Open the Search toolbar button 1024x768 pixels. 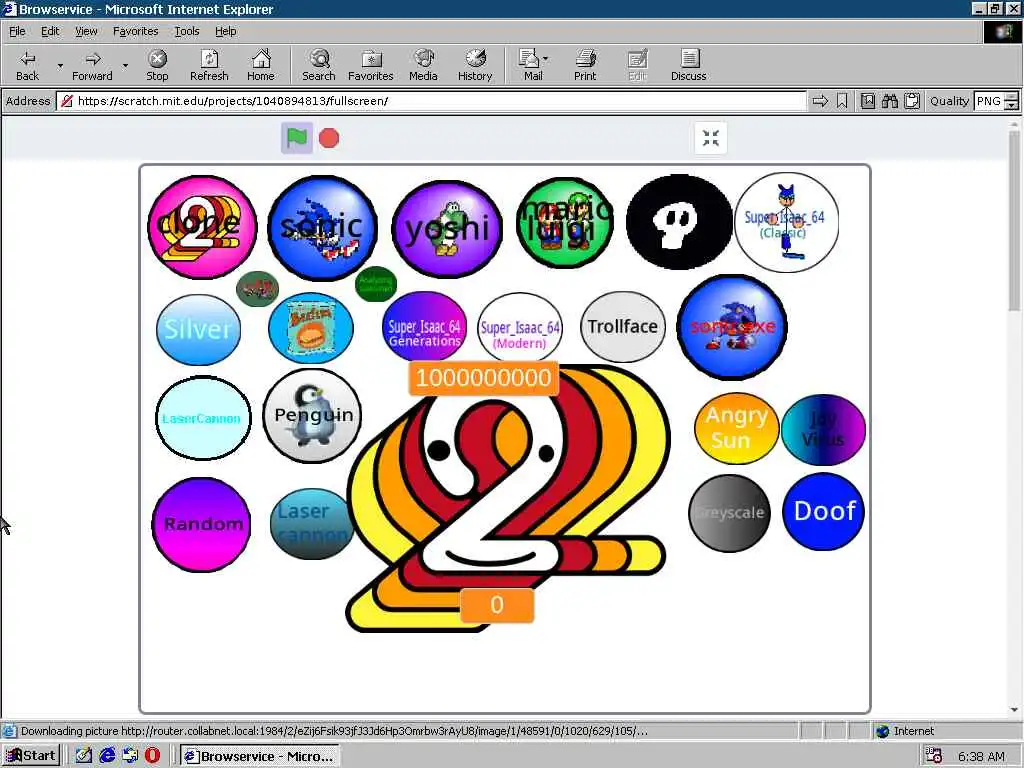[x=319, y=65]
